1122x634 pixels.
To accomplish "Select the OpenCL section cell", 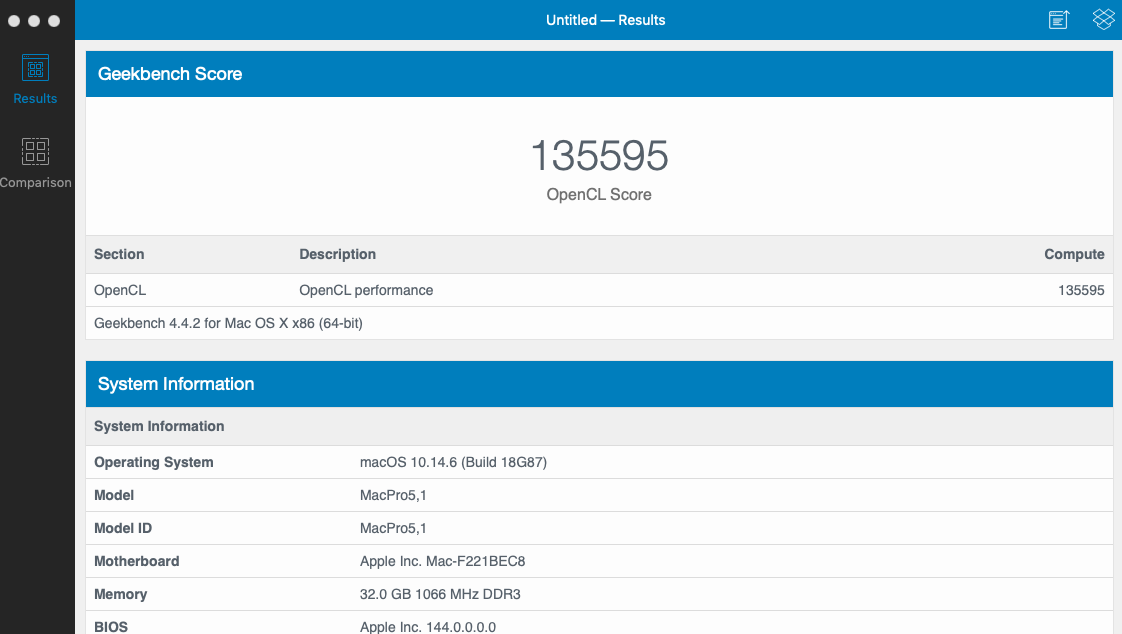I will click(119, 291).
